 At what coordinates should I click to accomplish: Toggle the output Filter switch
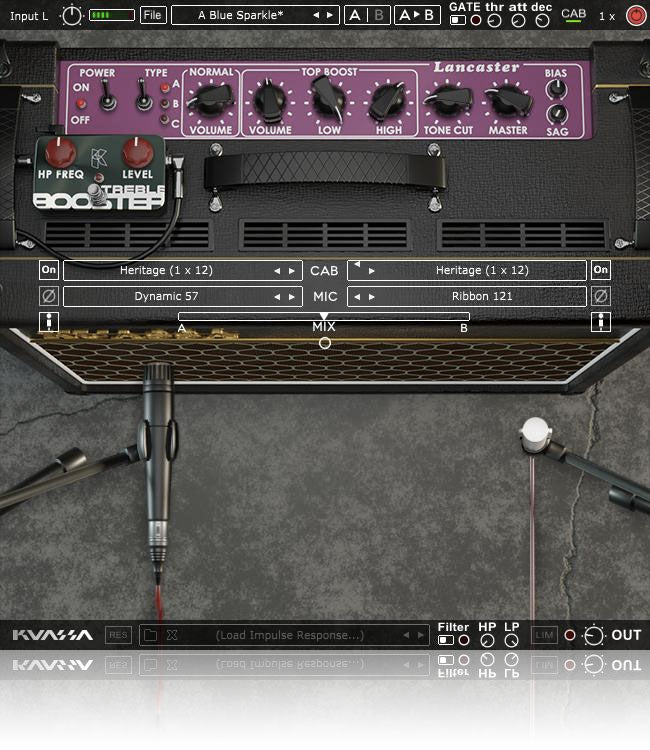[x=446, y=640]
